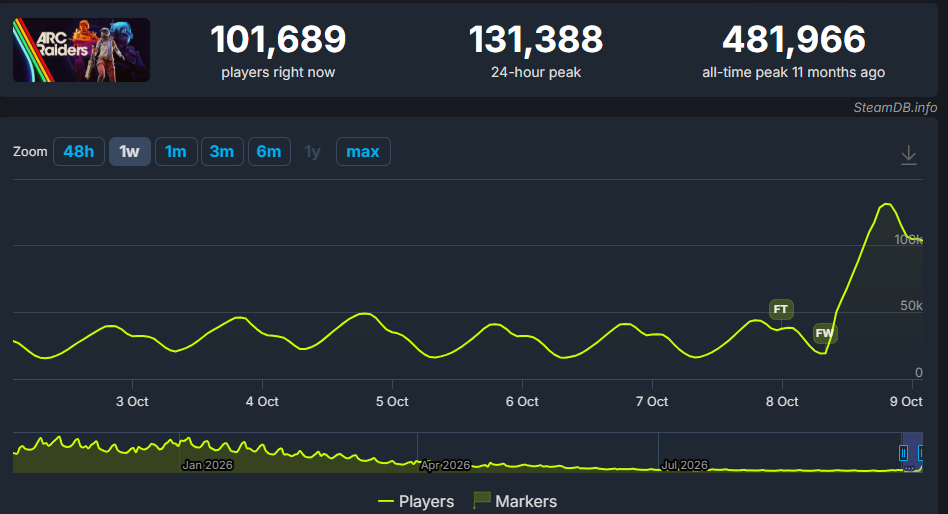Image resolution: width=948 pixels, height=514 pixels.
Task: Show the max zoom range
Action: (363, 151)
